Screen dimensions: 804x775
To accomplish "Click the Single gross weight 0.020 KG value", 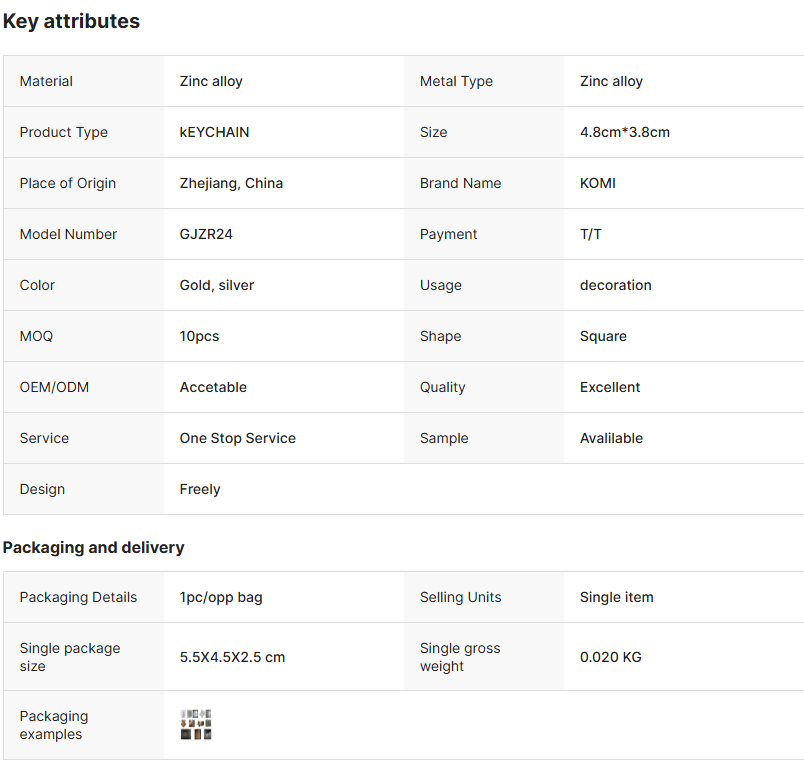I will [x=611, y=657].
